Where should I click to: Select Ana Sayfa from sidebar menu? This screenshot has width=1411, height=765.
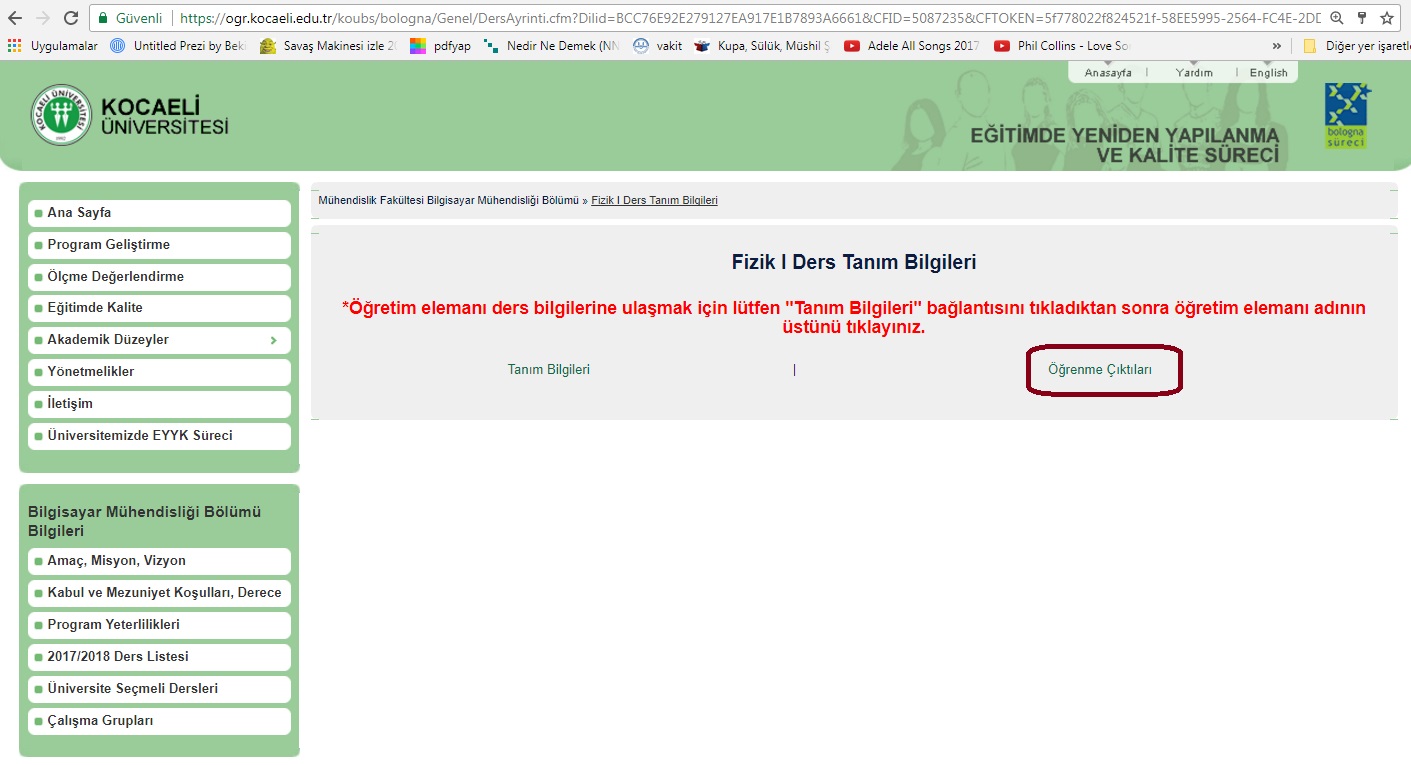pos(79,213)
